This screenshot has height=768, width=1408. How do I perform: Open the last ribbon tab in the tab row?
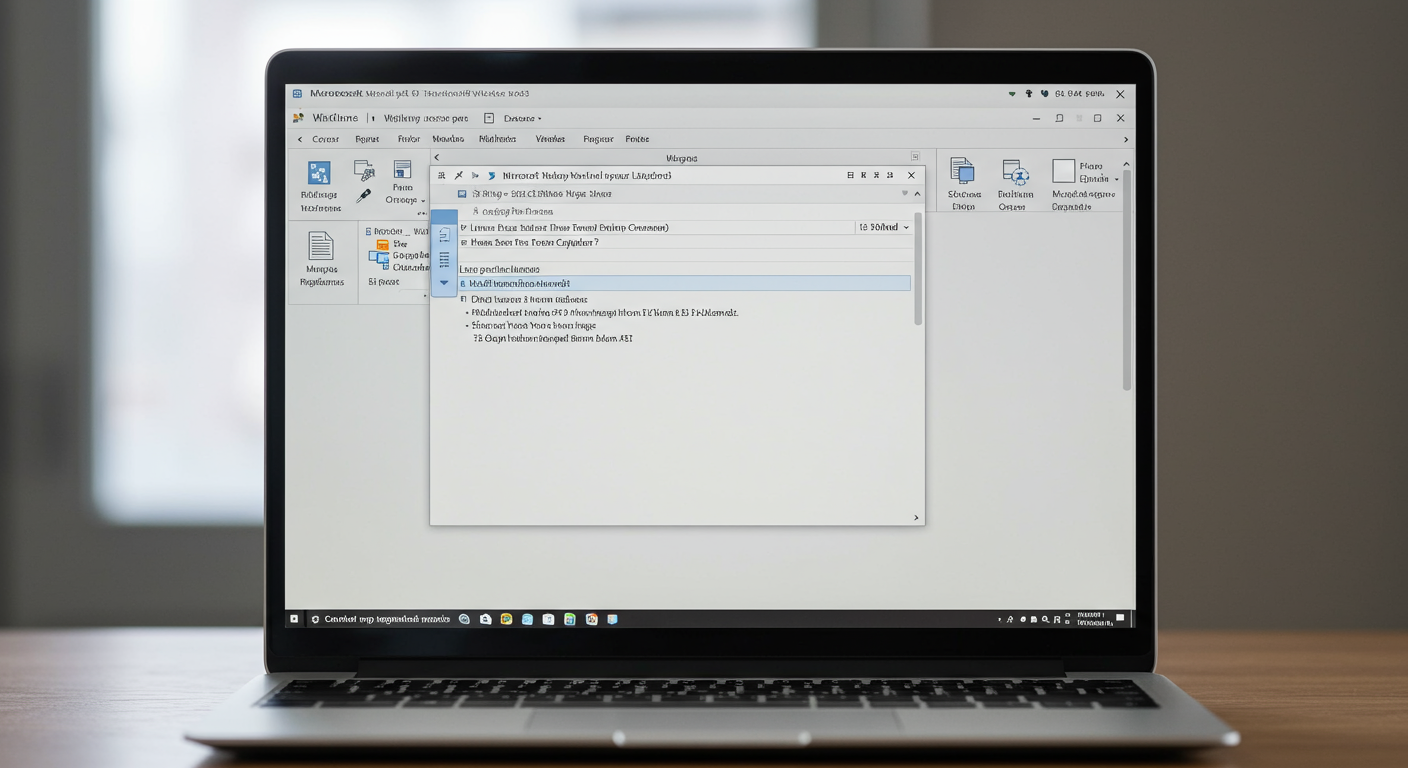(x=637, y=140)
